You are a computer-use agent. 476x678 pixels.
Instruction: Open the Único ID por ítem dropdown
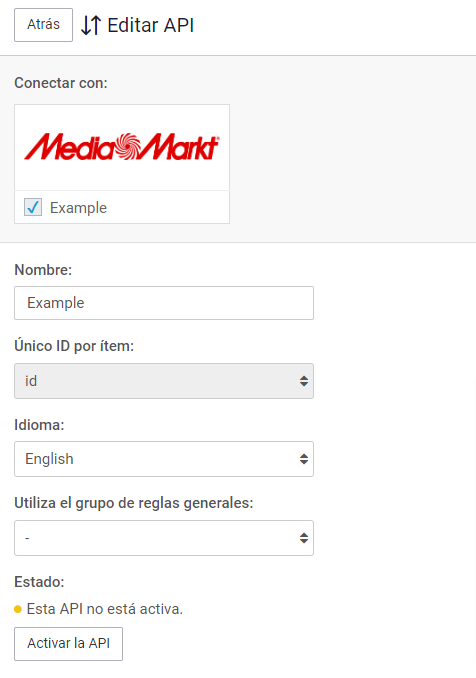click(164, 381)
